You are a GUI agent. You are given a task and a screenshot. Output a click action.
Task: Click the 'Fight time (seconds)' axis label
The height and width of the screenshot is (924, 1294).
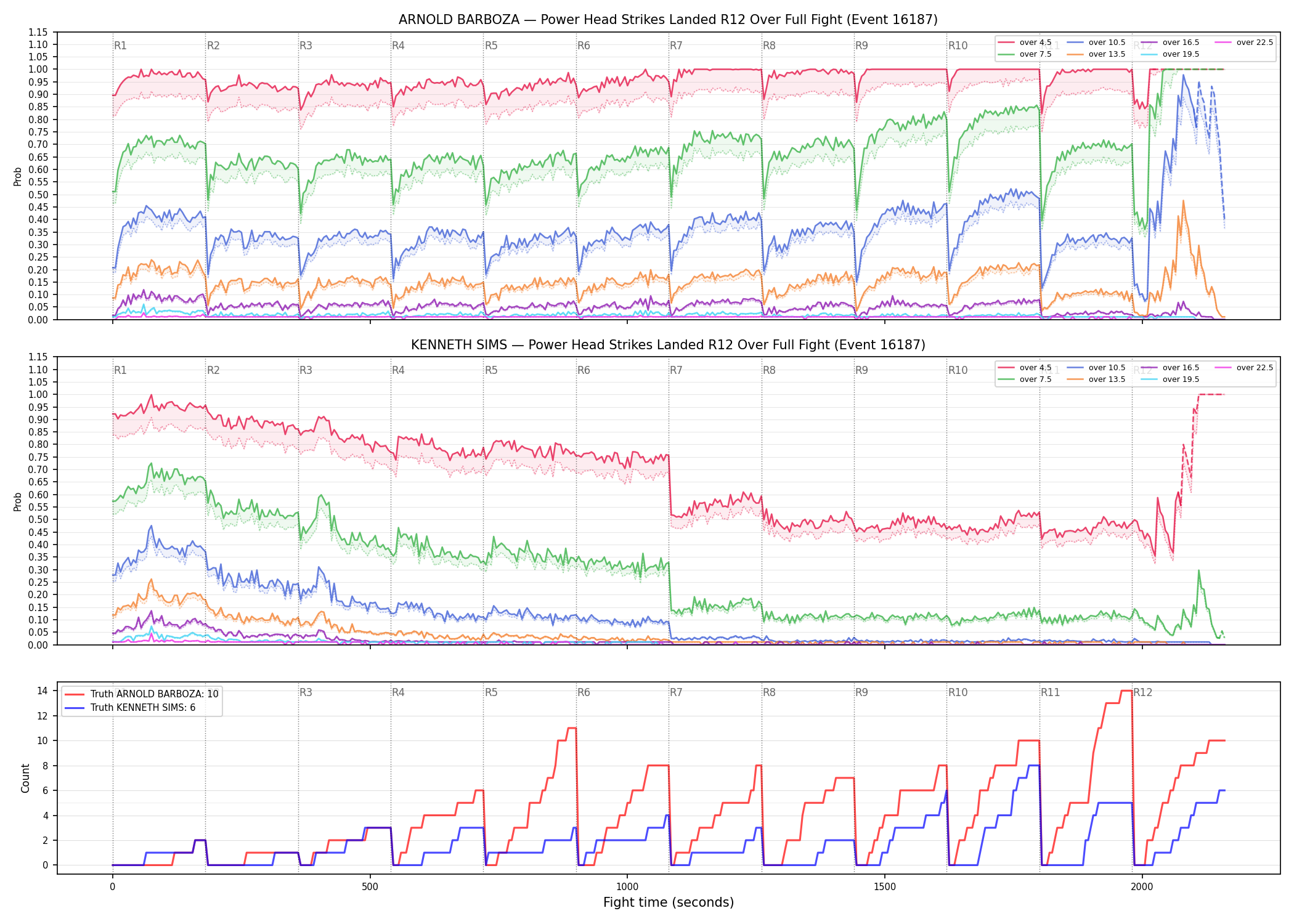click(x=669, y=902)
